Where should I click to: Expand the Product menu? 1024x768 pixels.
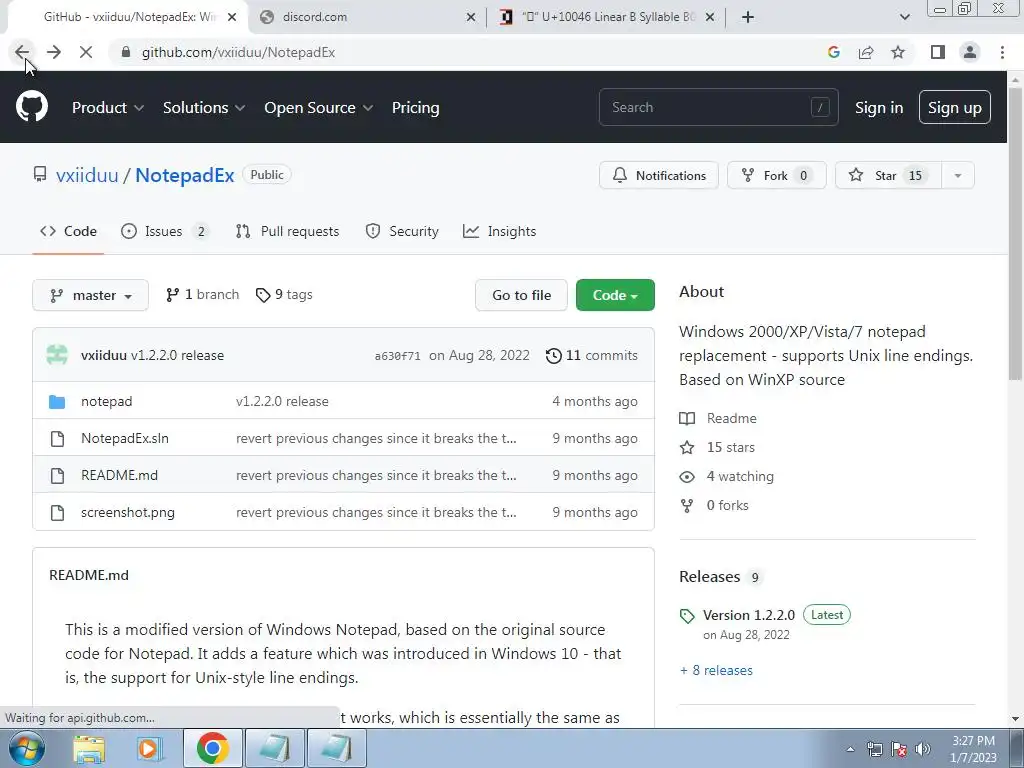108,107
